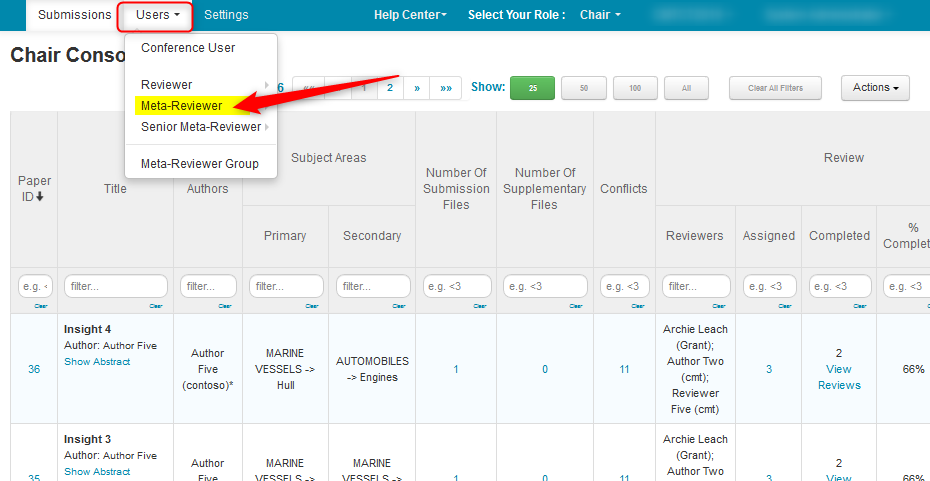The image size is (930, 481).
Task: Open the Actions dropdown
Action: click(x=875, y=88)
